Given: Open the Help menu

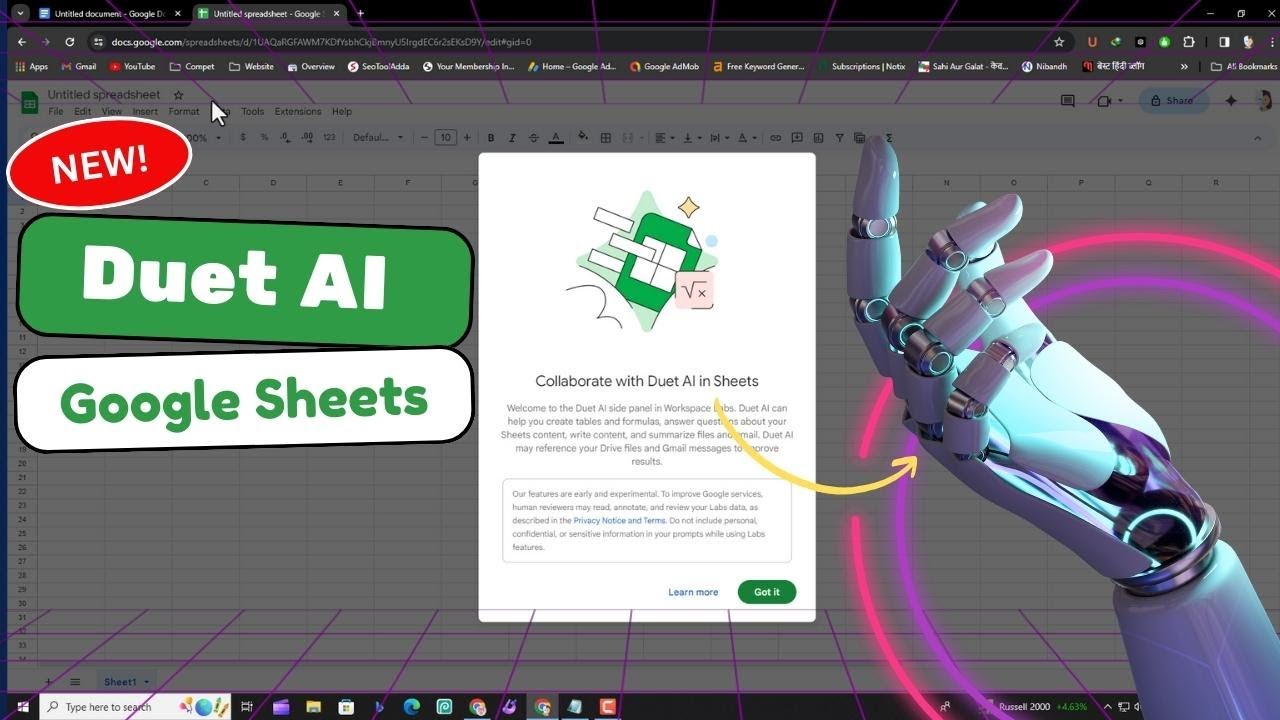Looking at the screenshot, I should tap(342, 112).
